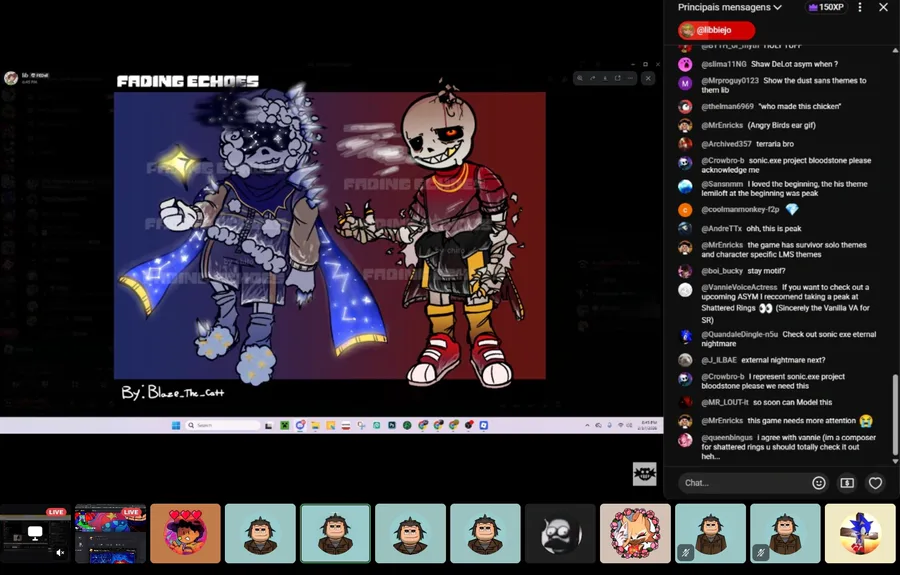This screenshot has height=575, width=900.
Task: Select the first LIVE screen-share thumbnail
Action: pos(36,534)
